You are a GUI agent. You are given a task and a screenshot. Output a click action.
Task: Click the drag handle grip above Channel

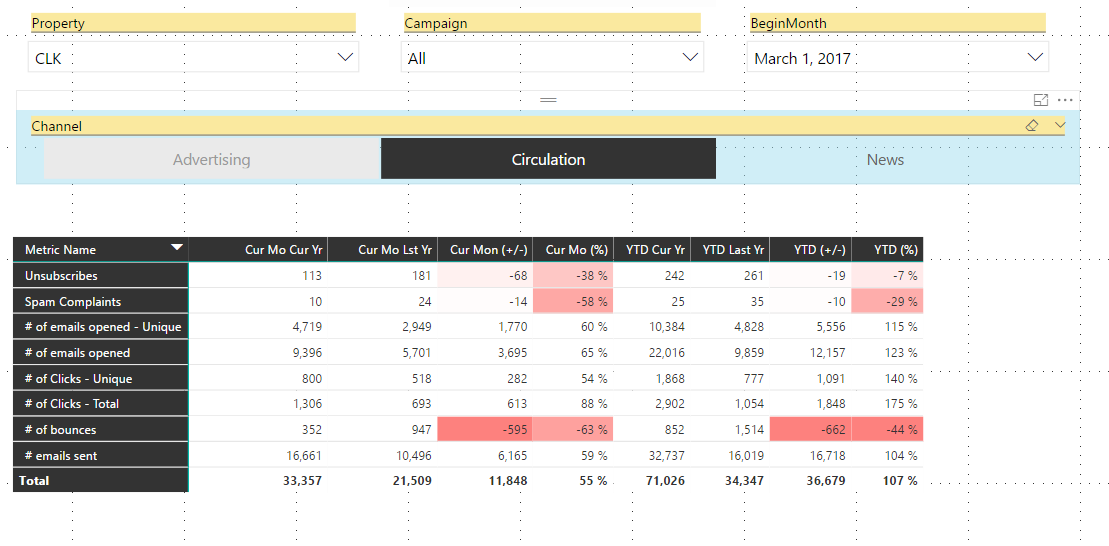(x=548, y=100)
